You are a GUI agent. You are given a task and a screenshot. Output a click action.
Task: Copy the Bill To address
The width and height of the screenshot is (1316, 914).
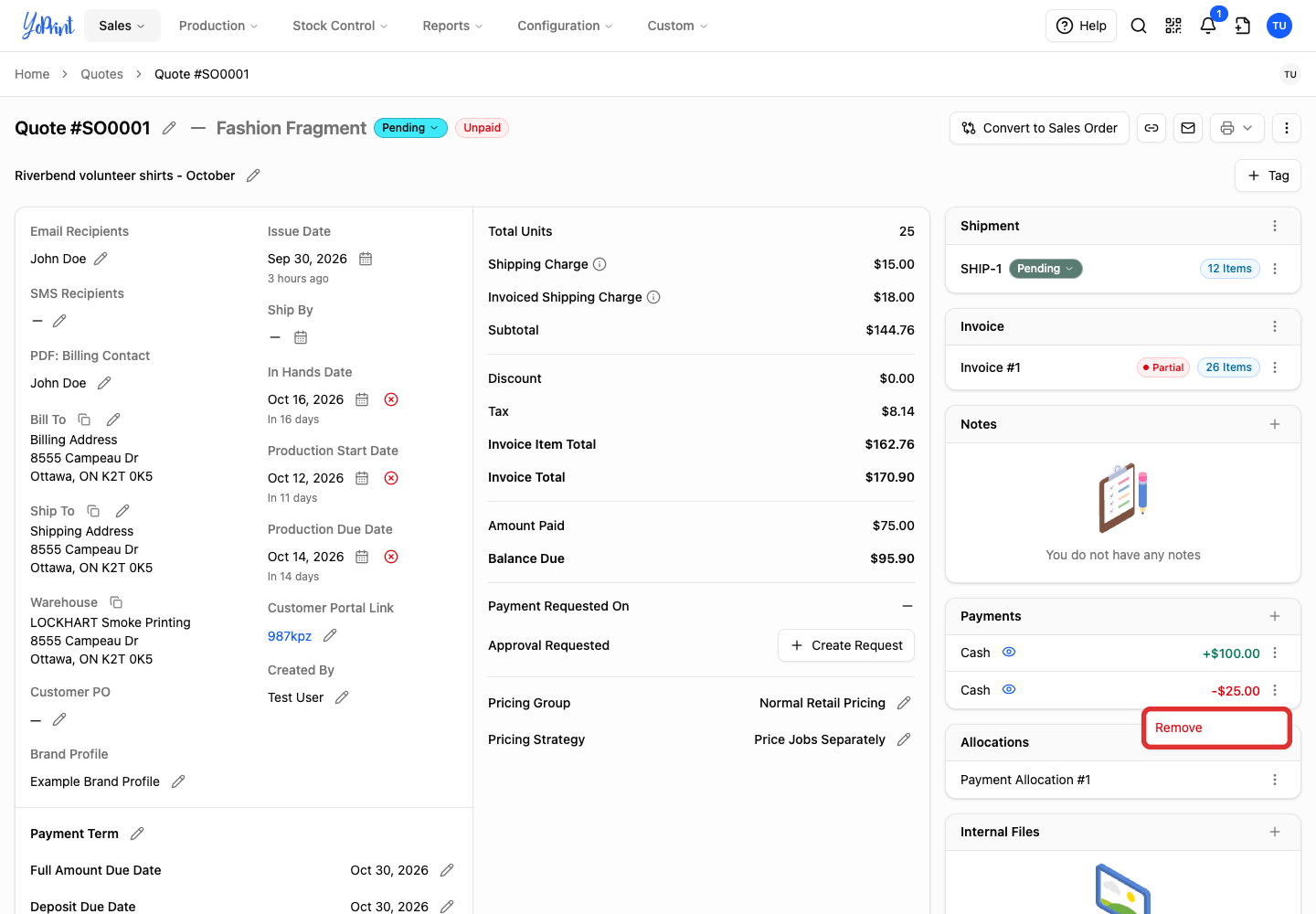(84, 420)
